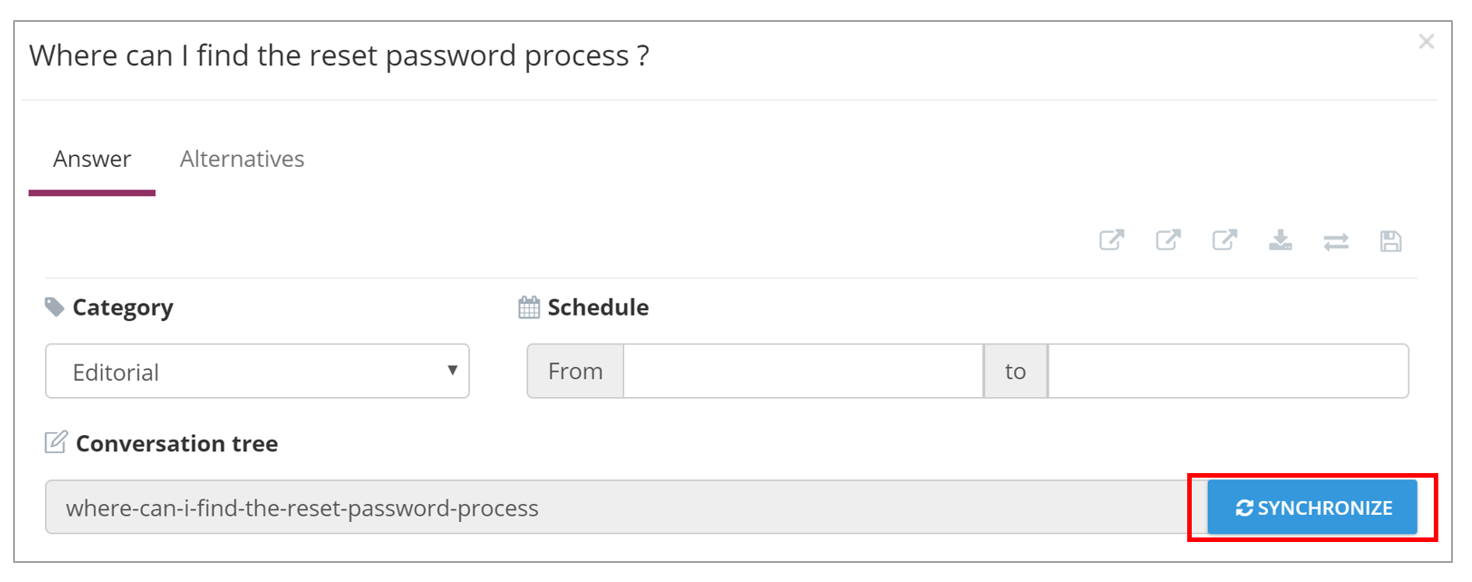Click the conversation tree slug text field
1472x582 pixels.
coord(626,508)
